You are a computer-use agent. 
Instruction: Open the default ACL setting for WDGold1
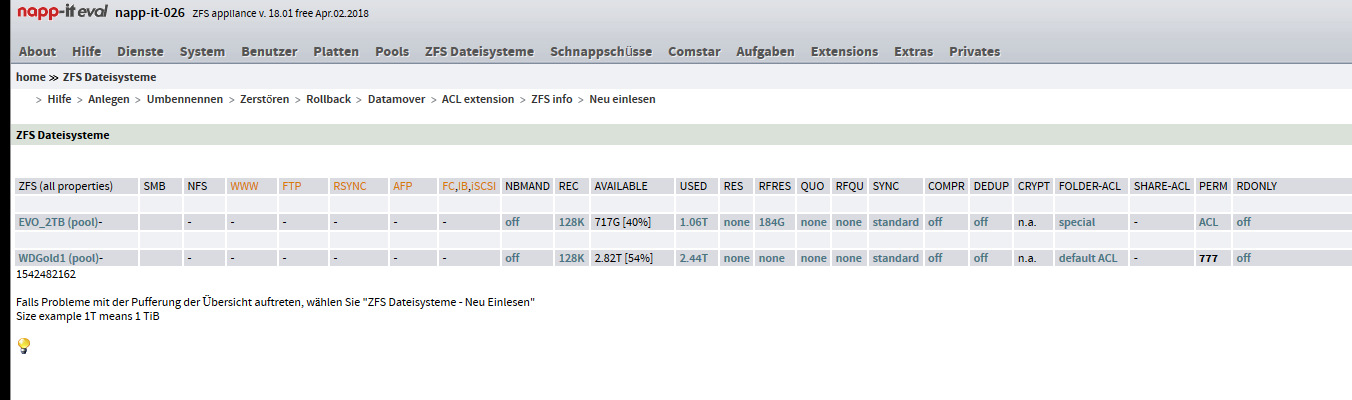(x=1087, y=258)
